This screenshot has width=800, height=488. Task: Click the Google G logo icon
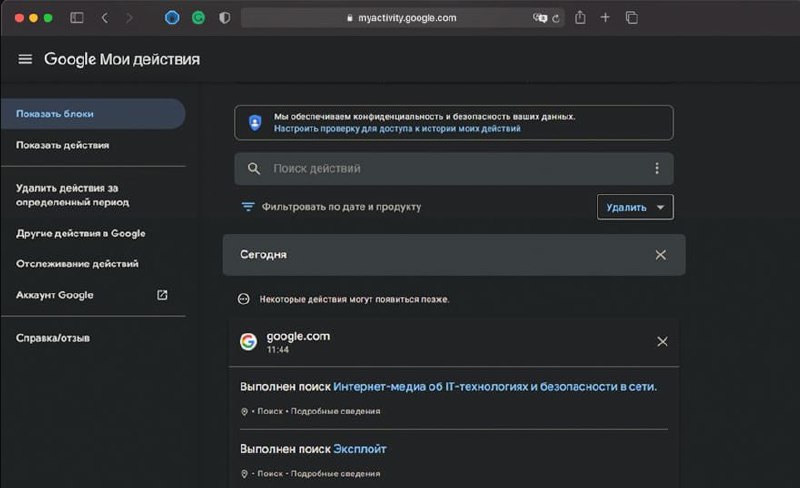248,341
